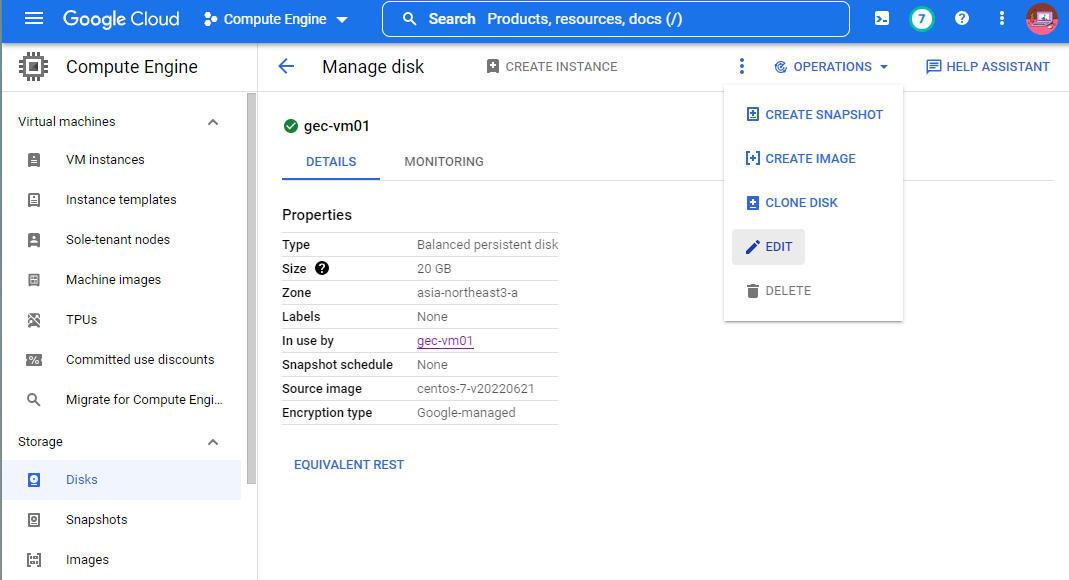Choose Create Snapshot from the menu
Screen dimensions: 1069x580
click(815, 115)
